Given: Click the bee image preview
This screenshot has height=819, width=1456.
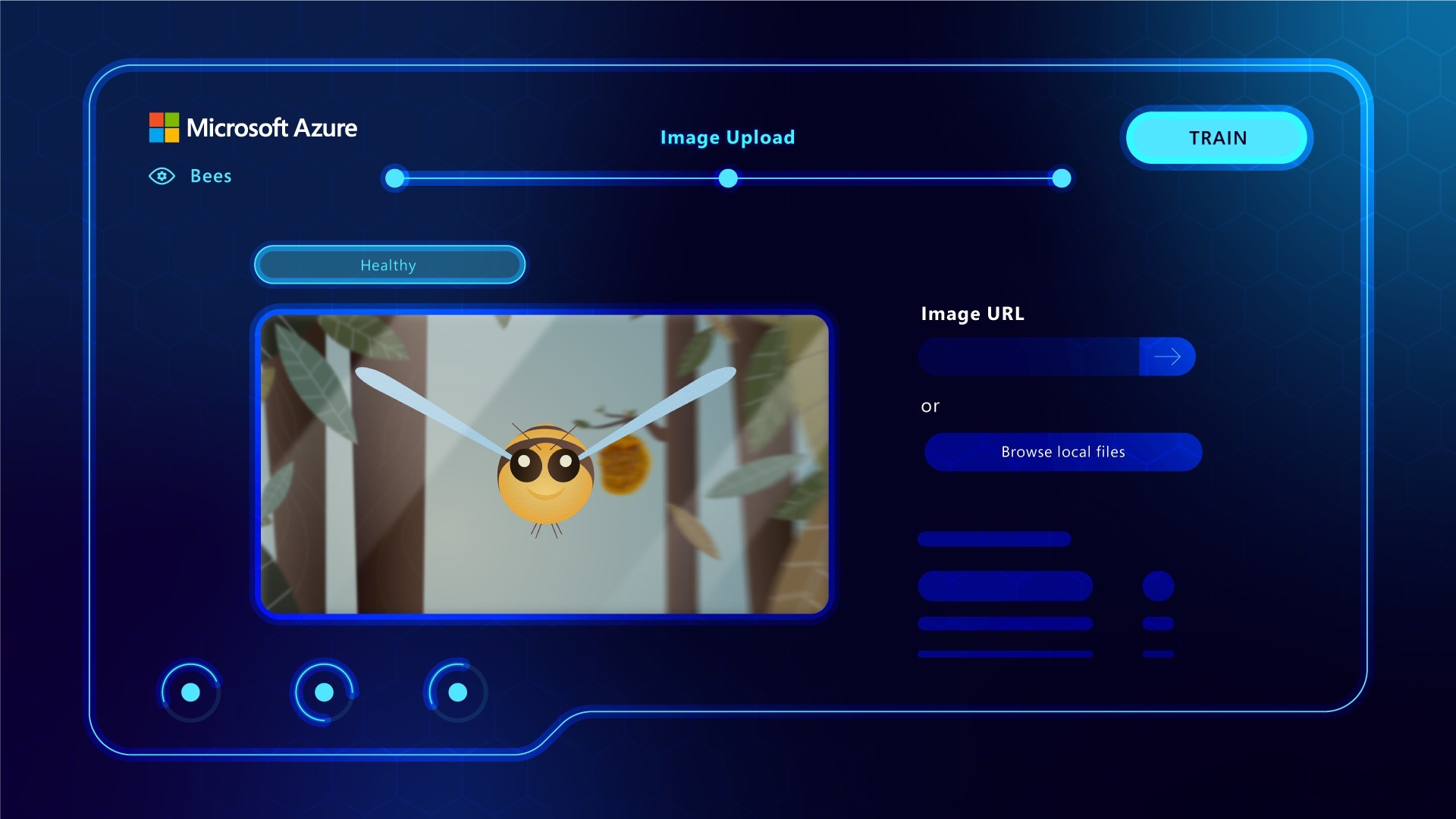Looking at the screenshot, I should [x=544, y=464].
